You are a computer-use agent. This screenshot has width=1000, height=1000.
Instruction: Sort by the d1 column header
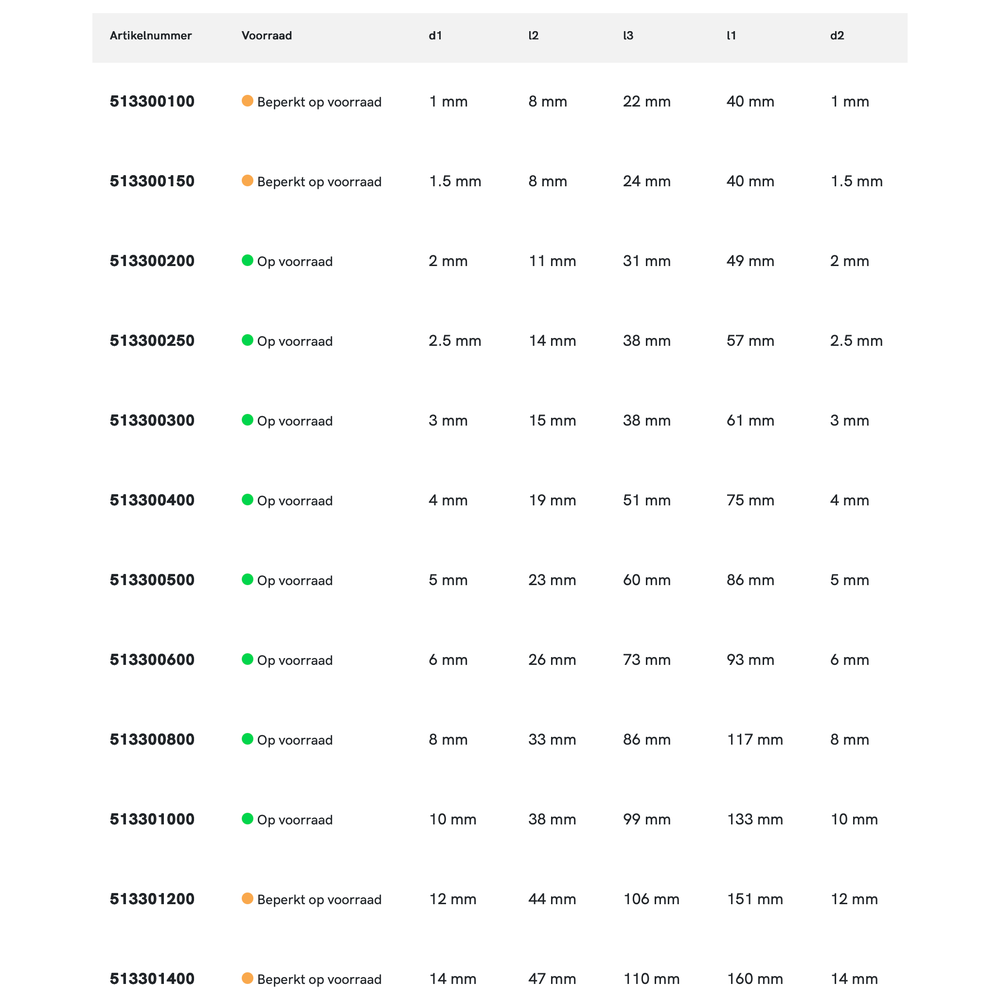pyautogui.click(x=435, y=36)
